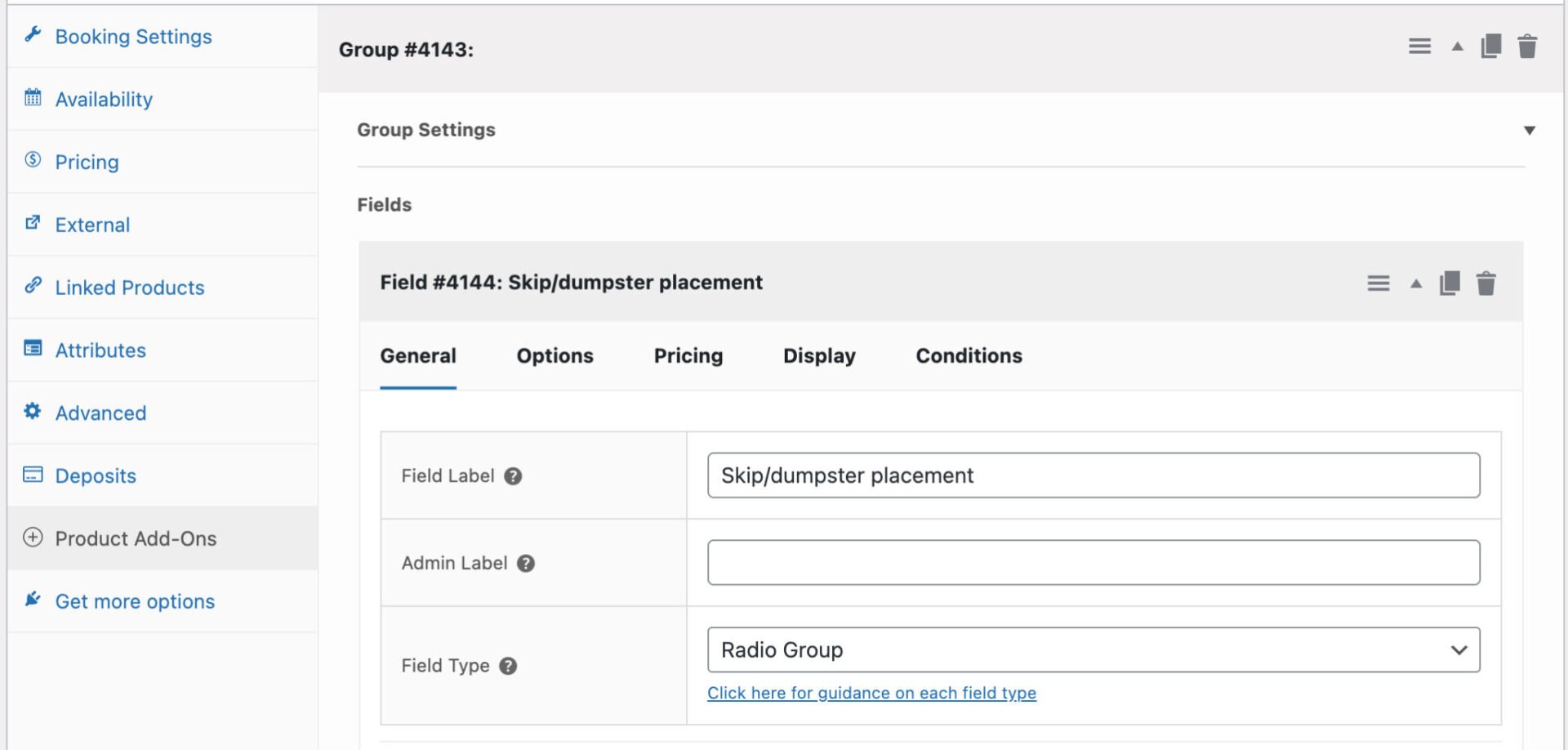Collapse Field #4144 with the up arrow
This screenshot has width=1568, height=750.
coord(1414,283)
